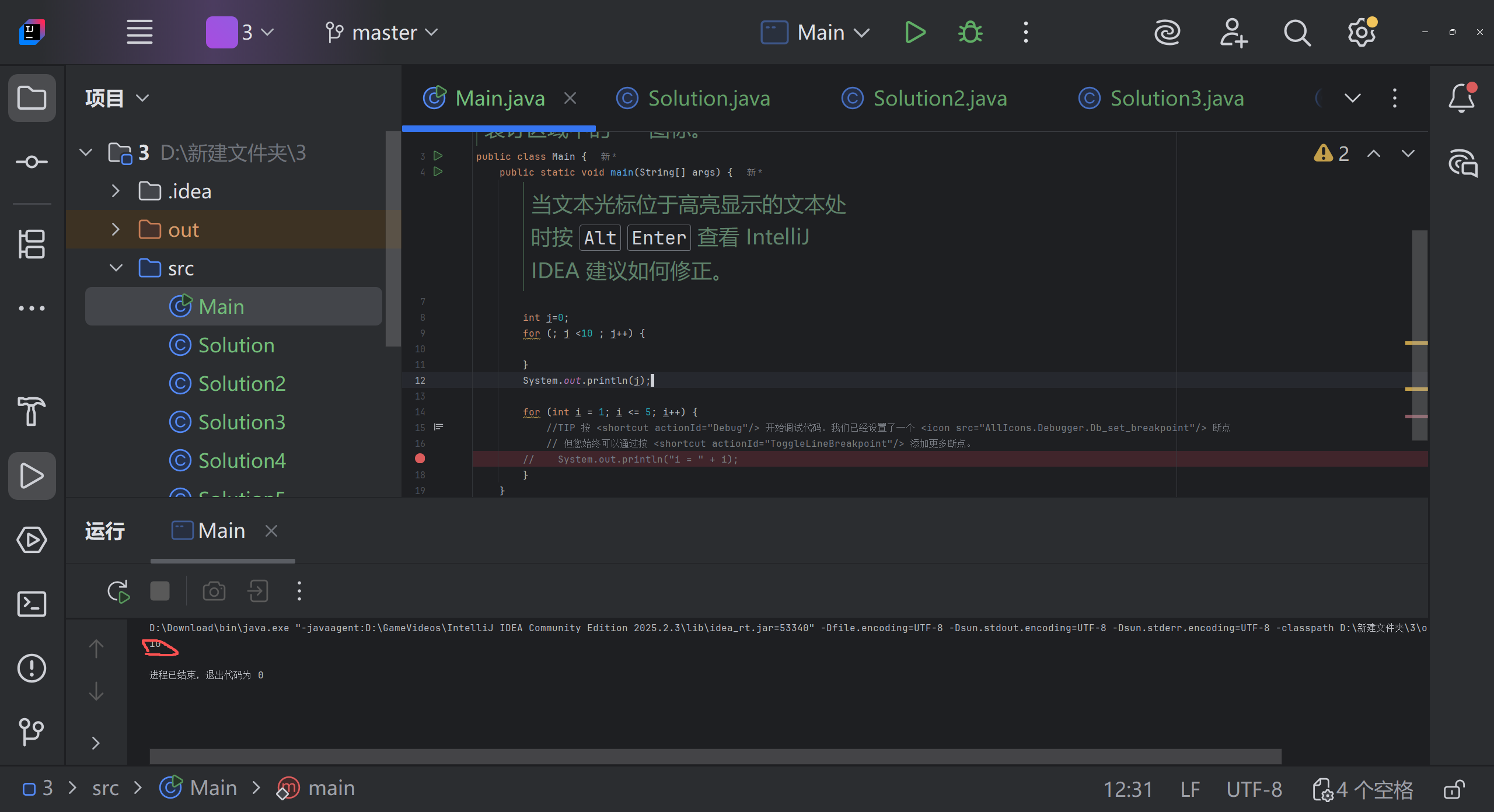This screenshot has height=812, width=1494.
Task: Start debugging with the bug icon
Action: [970, 33]
